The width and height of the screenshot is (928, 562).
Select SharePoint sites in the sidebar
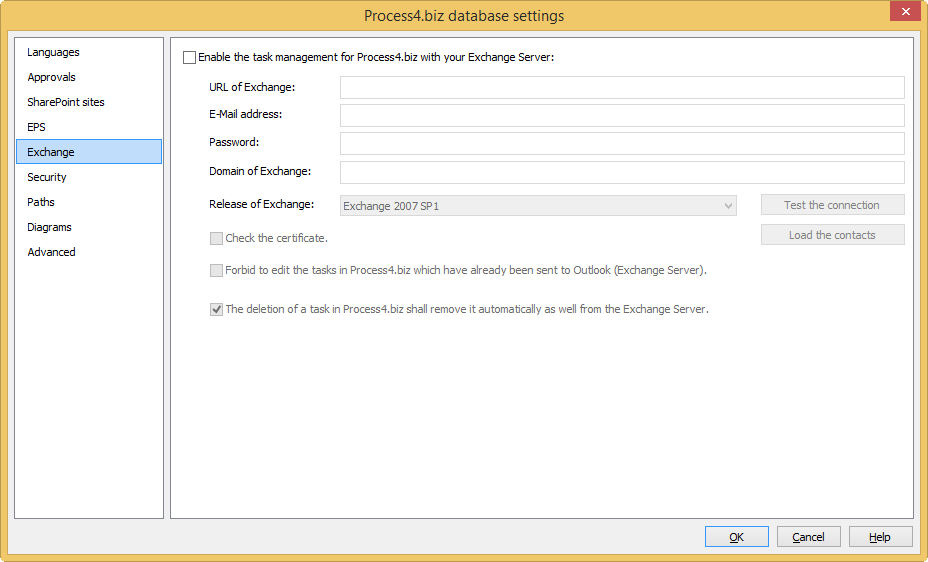tap(89, 102)
